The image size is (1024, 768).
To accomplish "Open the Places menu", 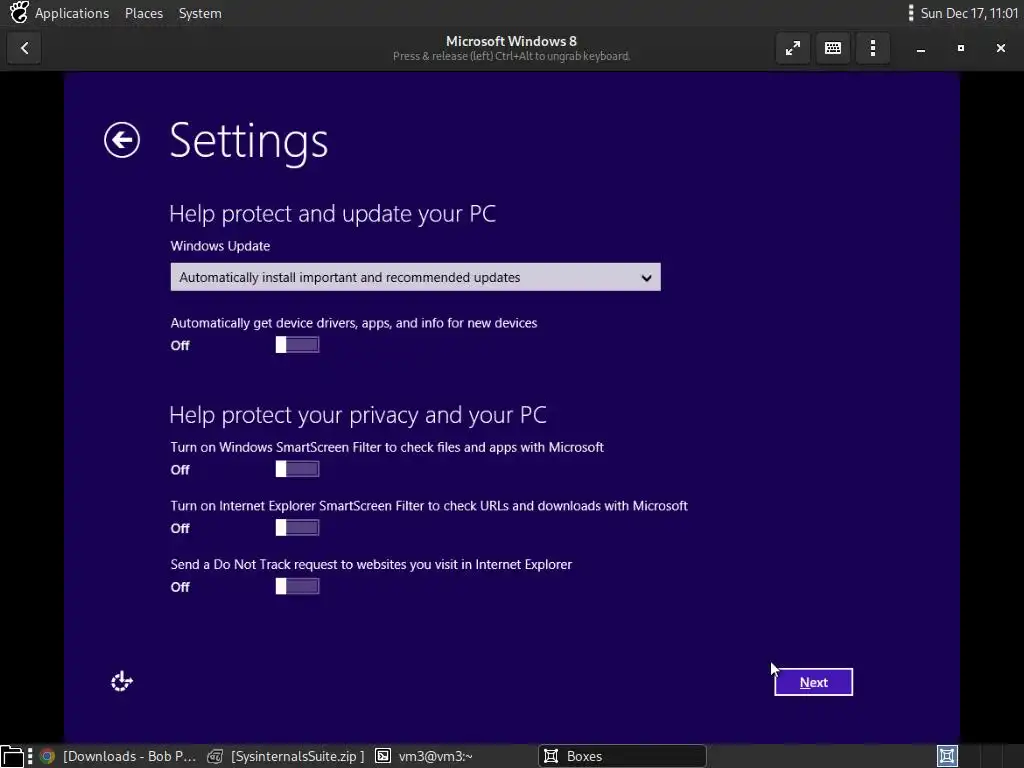I will (144, 13).
